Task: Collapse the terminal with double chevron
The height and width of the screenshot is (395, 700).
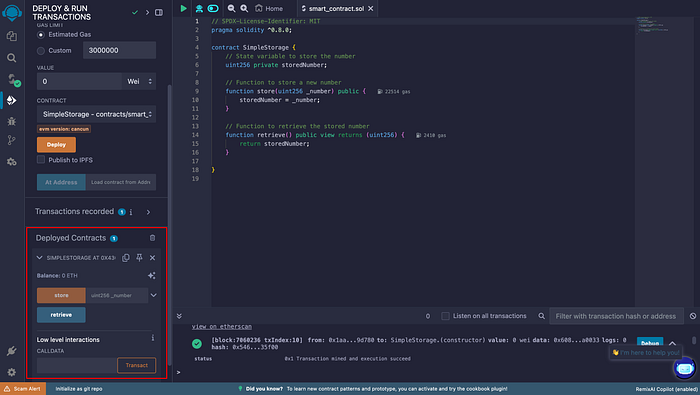Action: [x=179, y=316]
